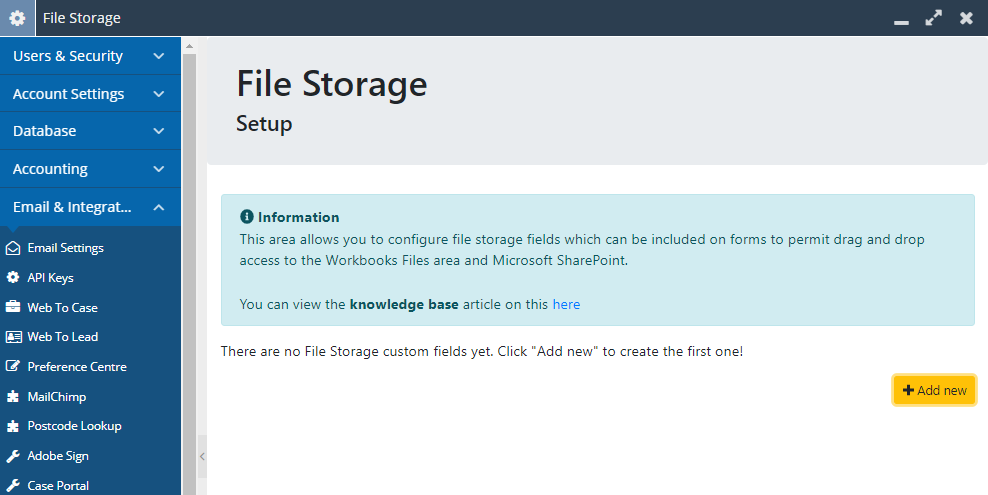The width and height of the screenshot is (988, 495).
Task: Collapse sidebar using the splitter arrow
Action: pos(202,456)
